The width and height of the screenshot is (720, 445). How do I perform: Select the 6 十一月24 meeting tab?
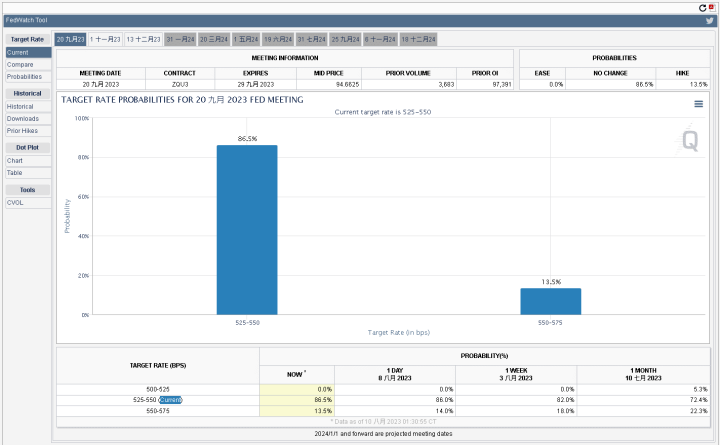pyautogui.click(x=380, y=39)
